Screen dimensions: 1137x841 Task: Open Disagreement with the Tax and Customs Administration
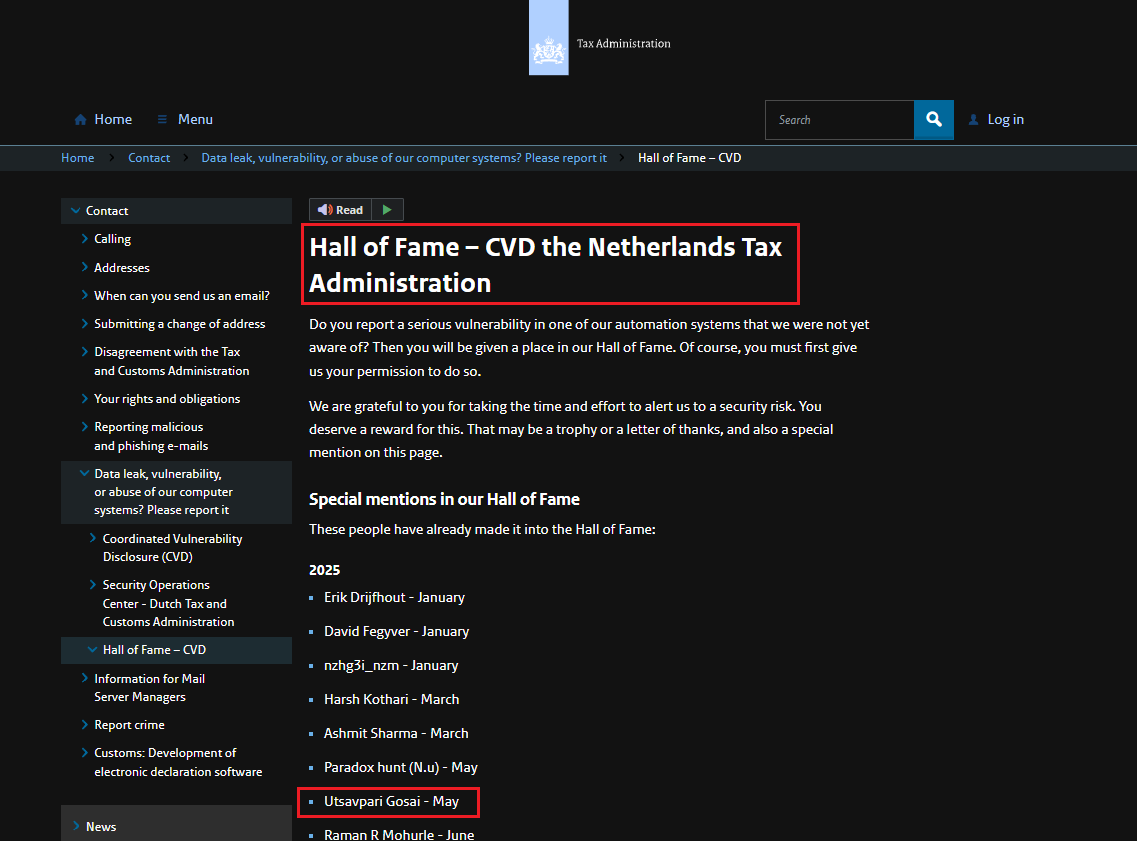[172, 361]
